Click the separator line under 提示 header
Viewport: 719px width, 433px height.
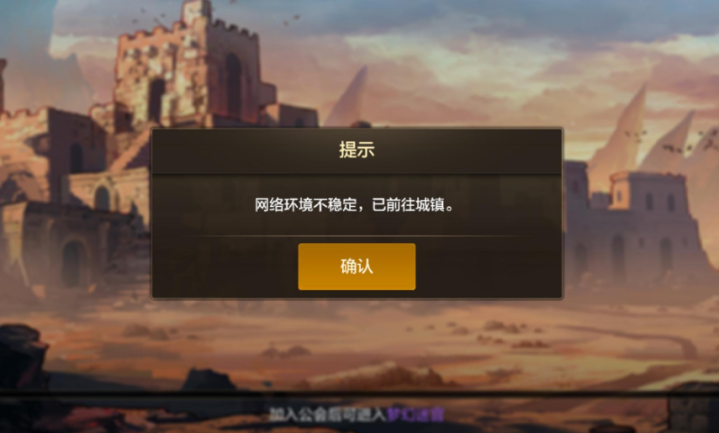(x=357, y=174)
